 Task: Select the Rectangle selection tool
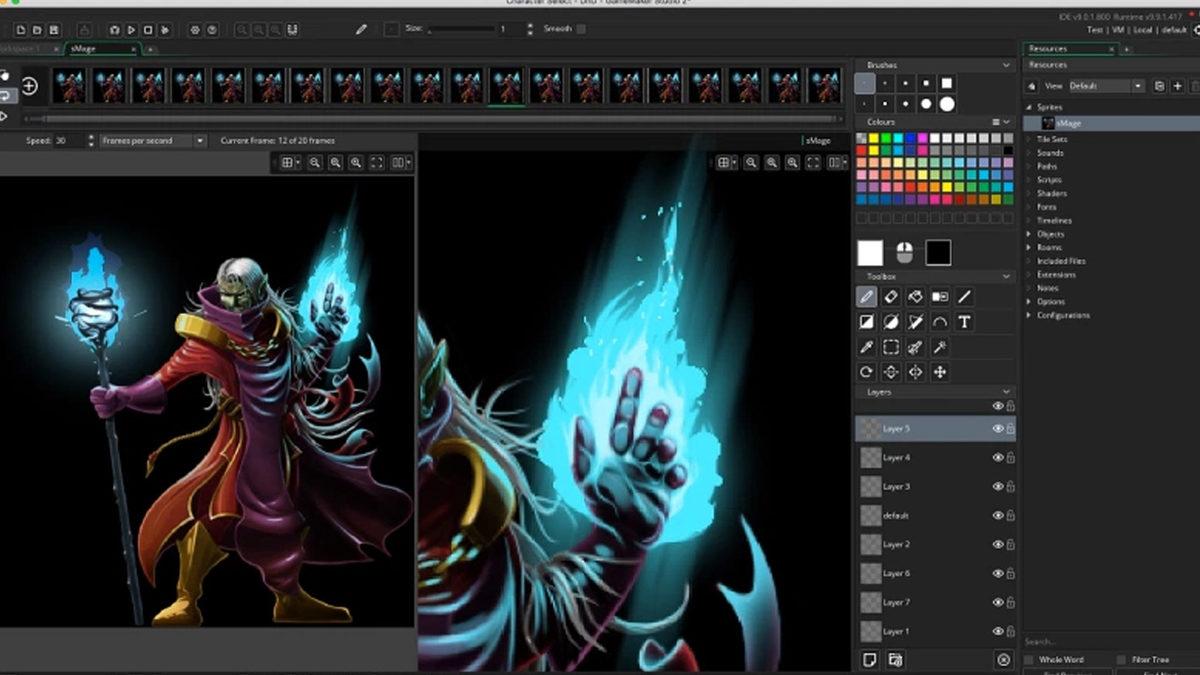pyautogui.click(x=891, y=347)
